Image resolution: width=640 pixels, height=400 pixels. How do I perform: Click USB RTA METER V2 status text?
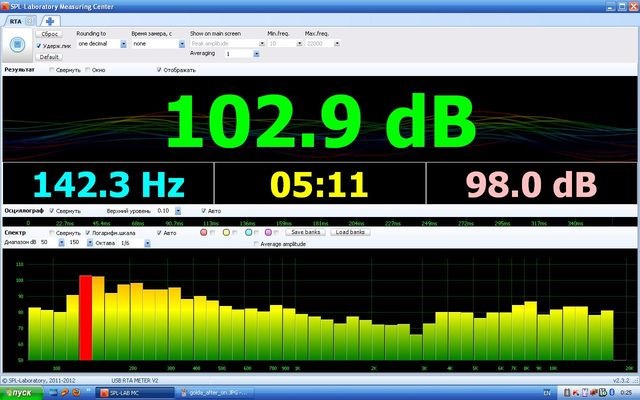pos(135,380)
